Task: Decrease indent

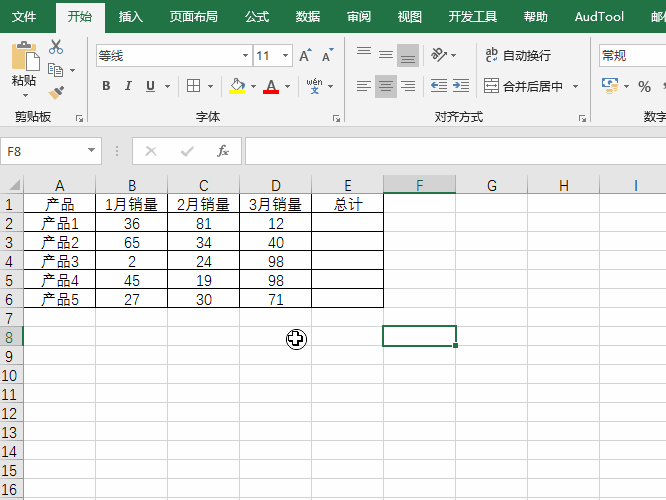Action: [x=439, y=86]
